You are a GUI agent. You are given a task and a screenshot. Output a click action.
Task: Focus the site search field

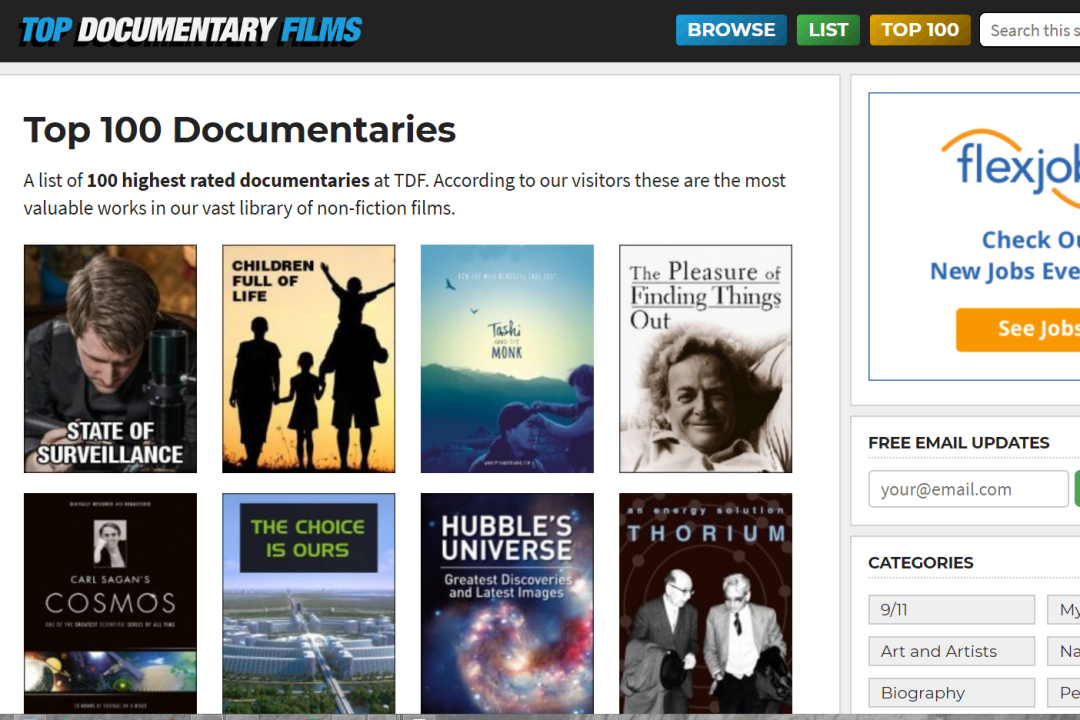[1030, 30]
